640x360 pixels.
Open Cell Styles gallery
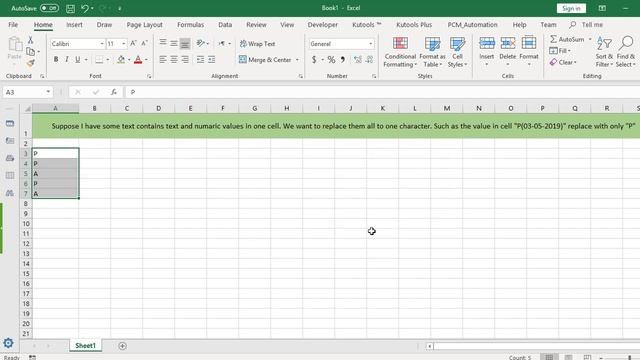tap(457, 52)
